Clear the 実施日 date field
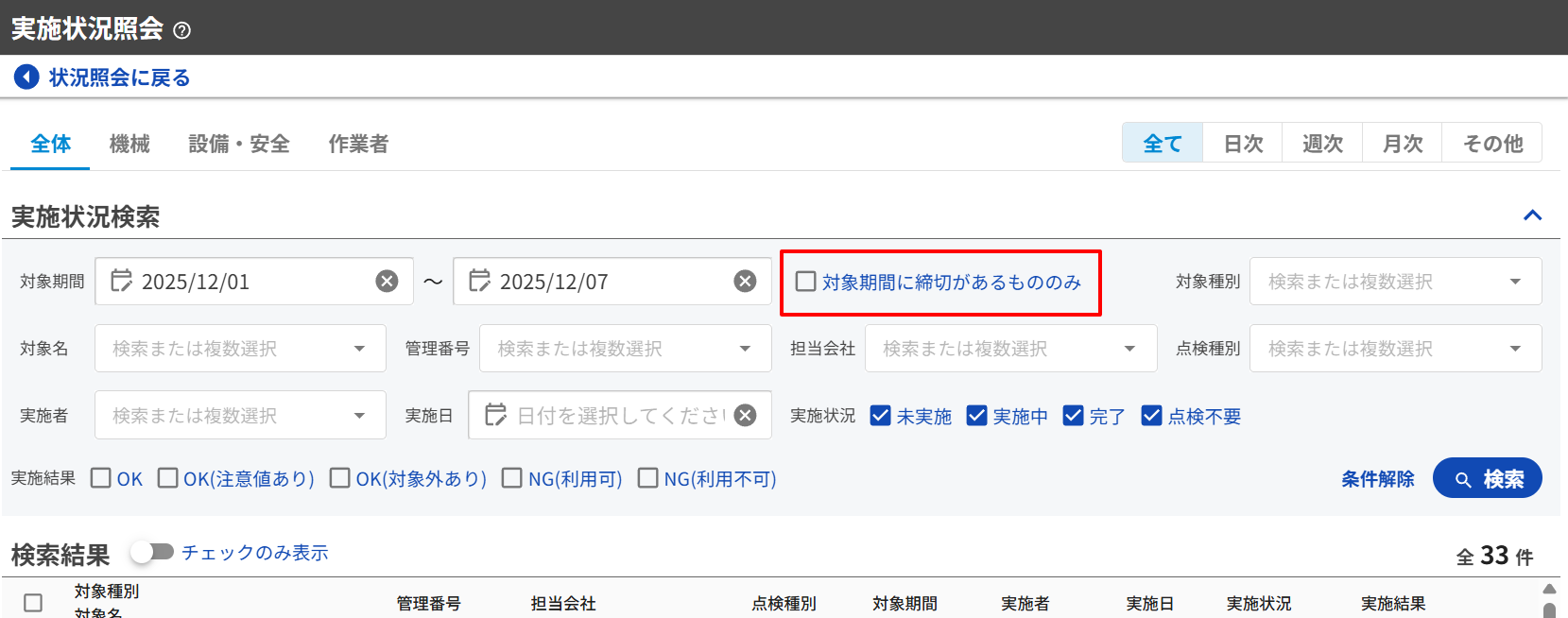This screenshot has width=1568, height=618. pos(745,416)
